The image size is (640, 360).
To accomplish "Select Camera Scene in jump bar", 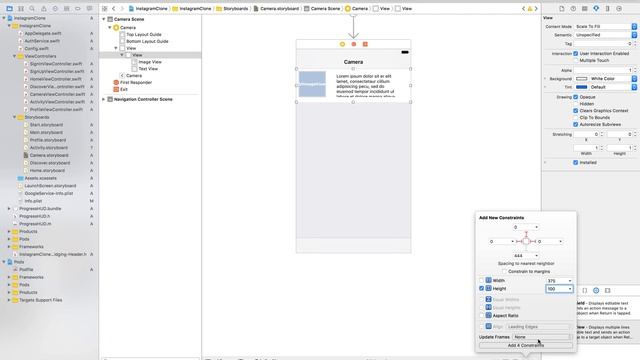I will point(322,8).
